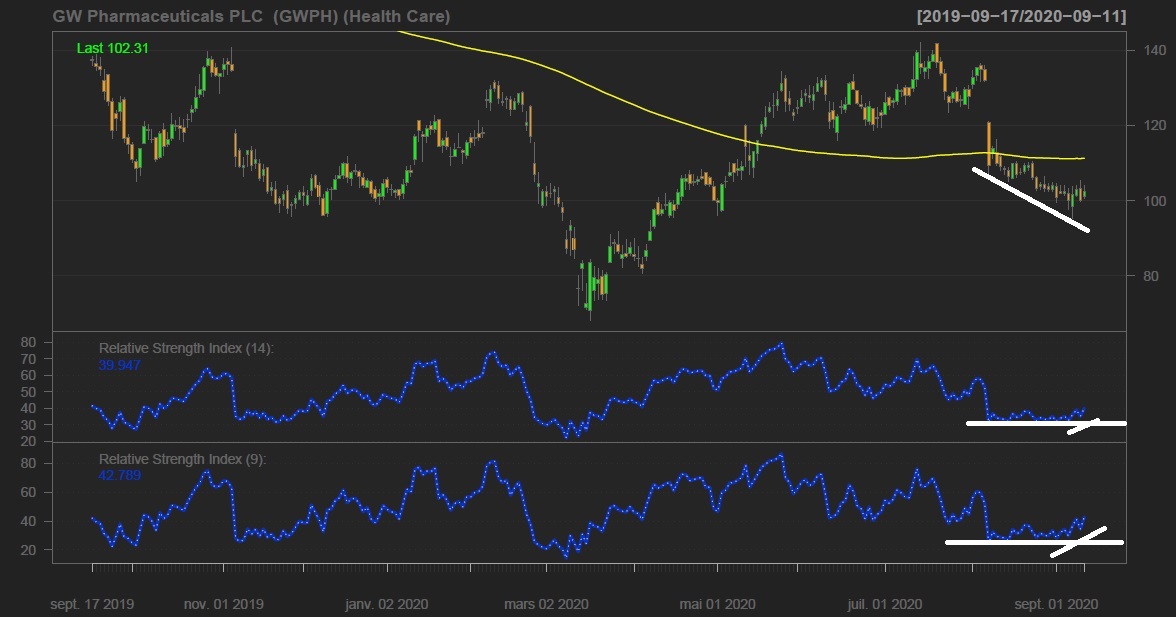Click the 50 level on RSI 14 axis

click(28, 392)
